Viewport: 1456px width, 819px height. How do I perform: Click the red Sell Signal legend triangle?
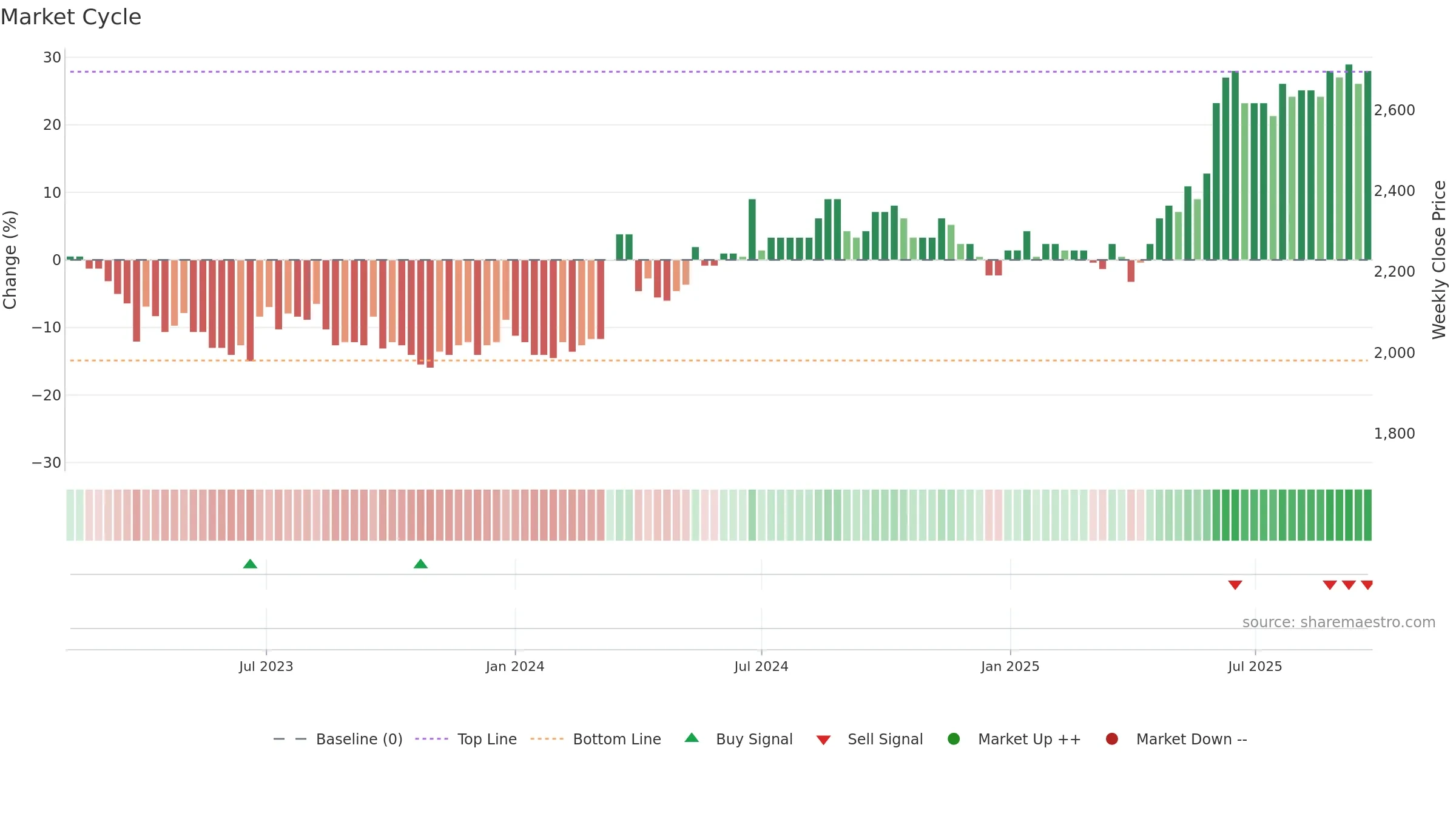click(x=823, y=740)
